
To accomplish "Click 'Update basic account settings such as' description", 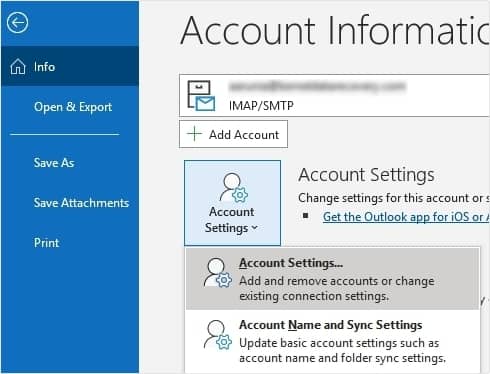I will [339, 343].
